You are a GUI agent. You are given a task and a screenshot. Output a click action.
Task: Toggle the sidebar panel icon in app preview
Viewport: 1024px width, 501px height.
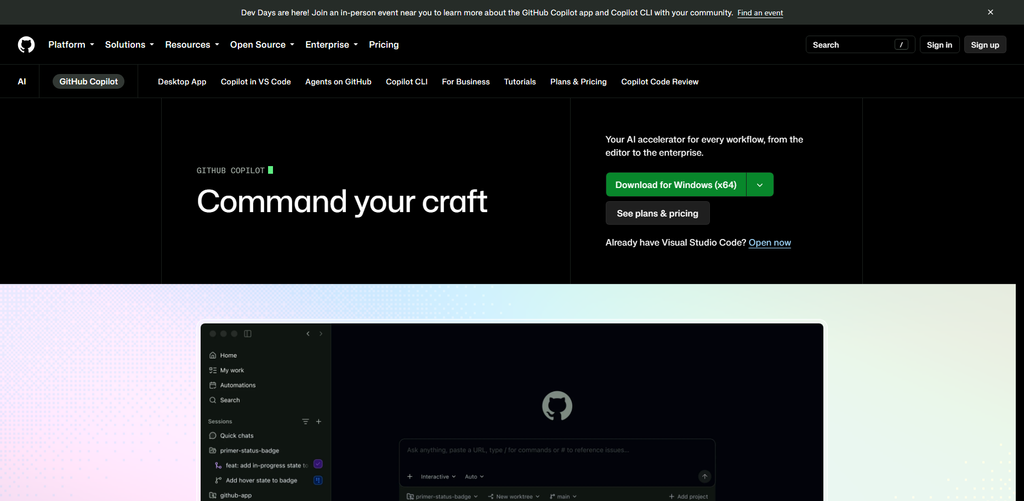tap(248, 334)
